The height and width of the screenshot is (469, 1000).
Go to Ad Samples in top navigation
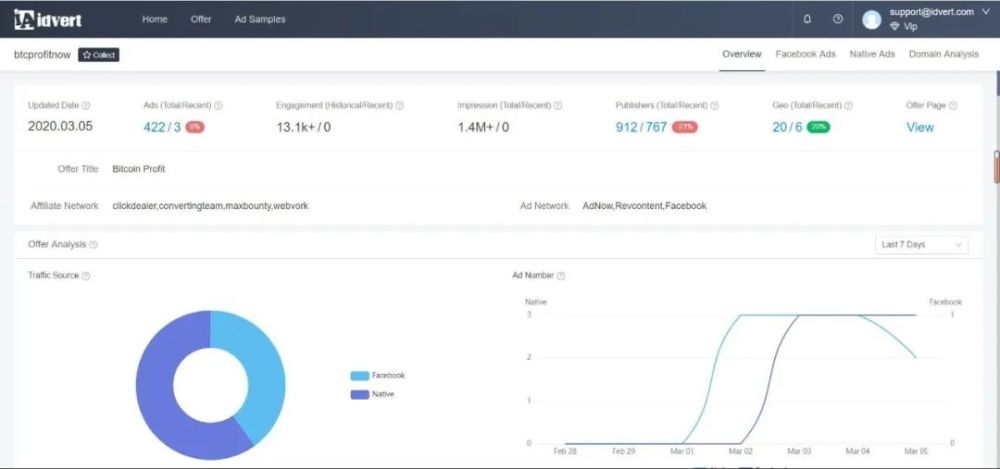click(x=260, y=19)
